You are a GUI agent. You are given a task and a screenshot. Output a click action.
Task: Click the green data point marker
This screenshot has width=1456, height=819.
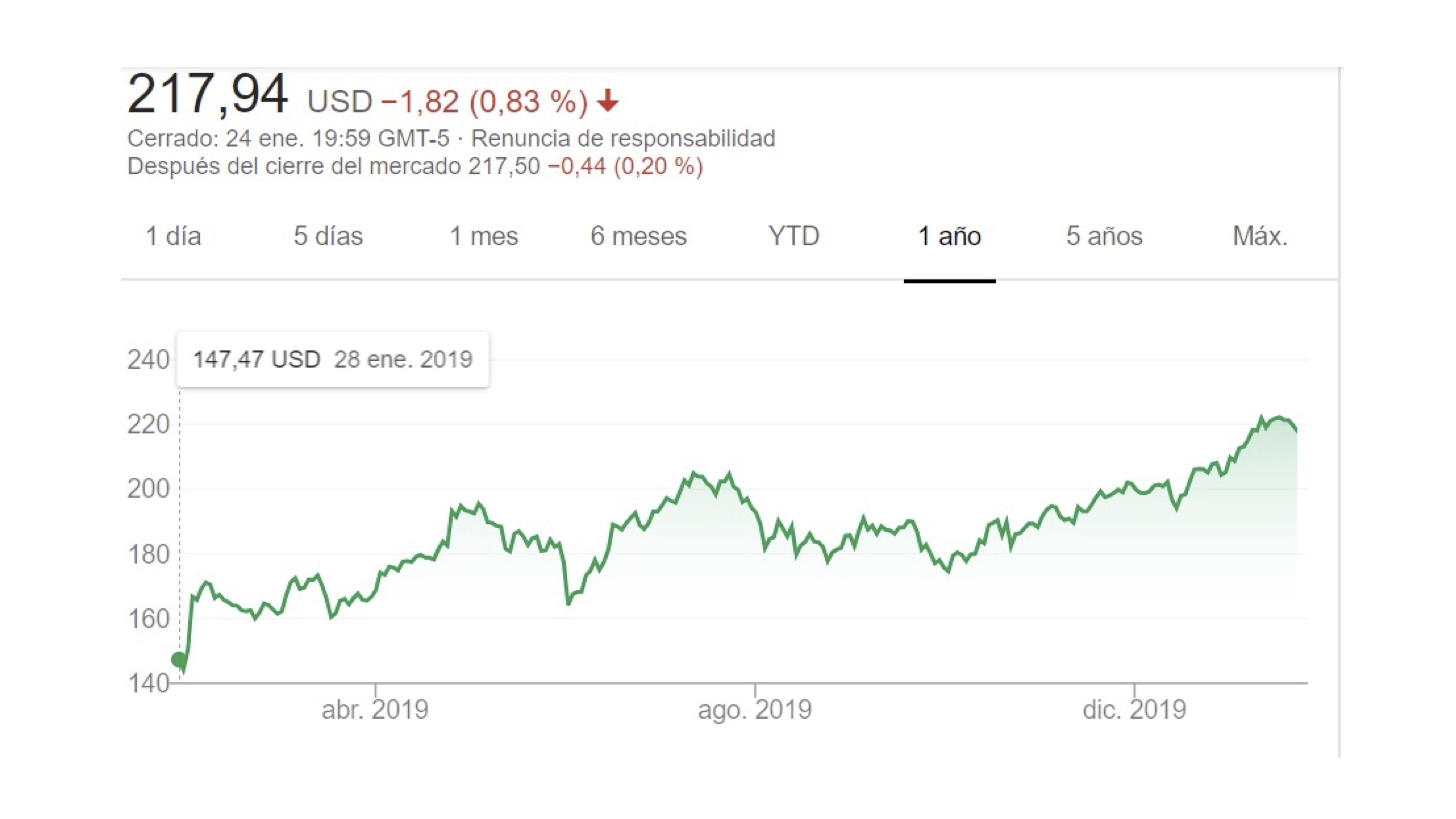tap(179, 659)
